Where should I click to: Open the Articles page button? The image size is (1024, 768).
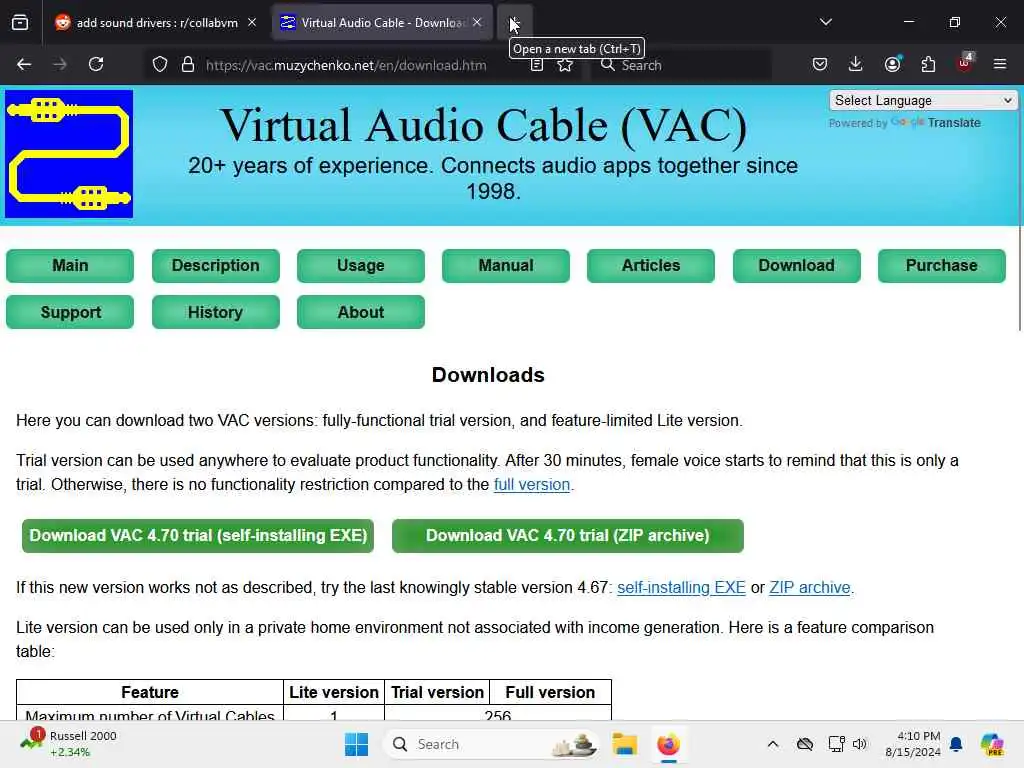tap(650, 266)
